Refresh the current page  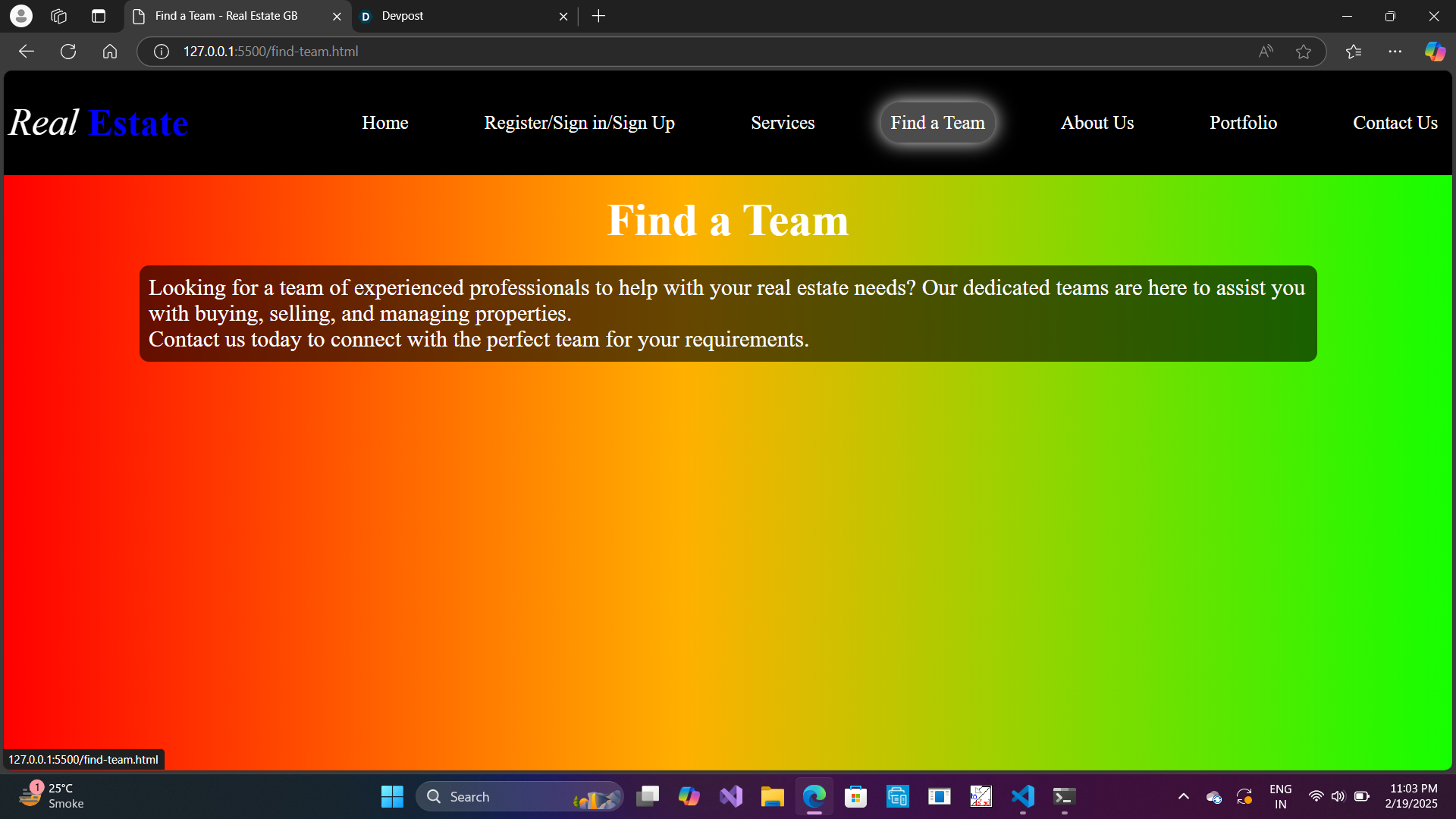click(68, 52)
